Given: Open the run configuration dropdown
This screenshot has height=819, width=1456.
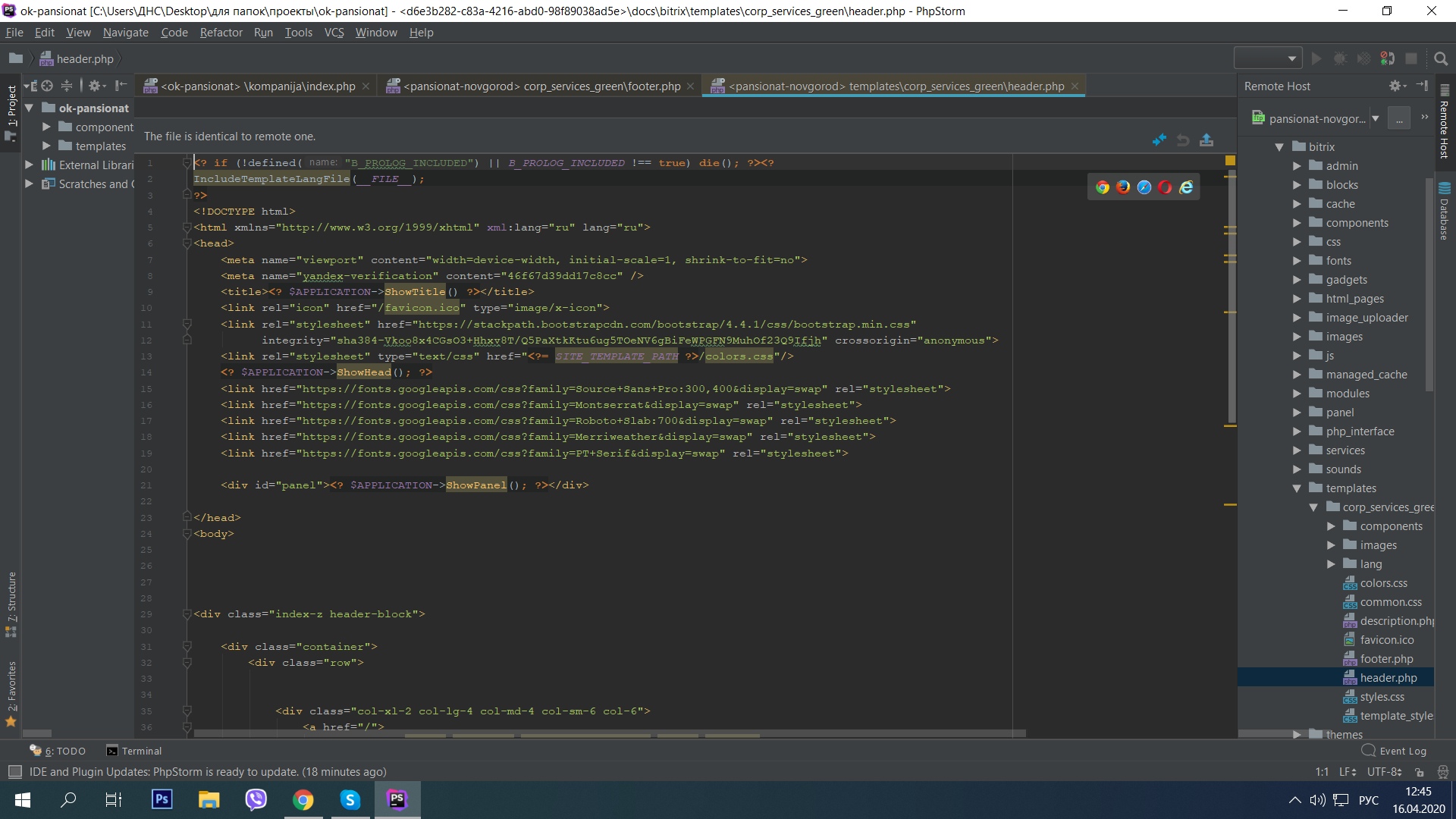Looking at the screenshot, I should pos(1267,58).
